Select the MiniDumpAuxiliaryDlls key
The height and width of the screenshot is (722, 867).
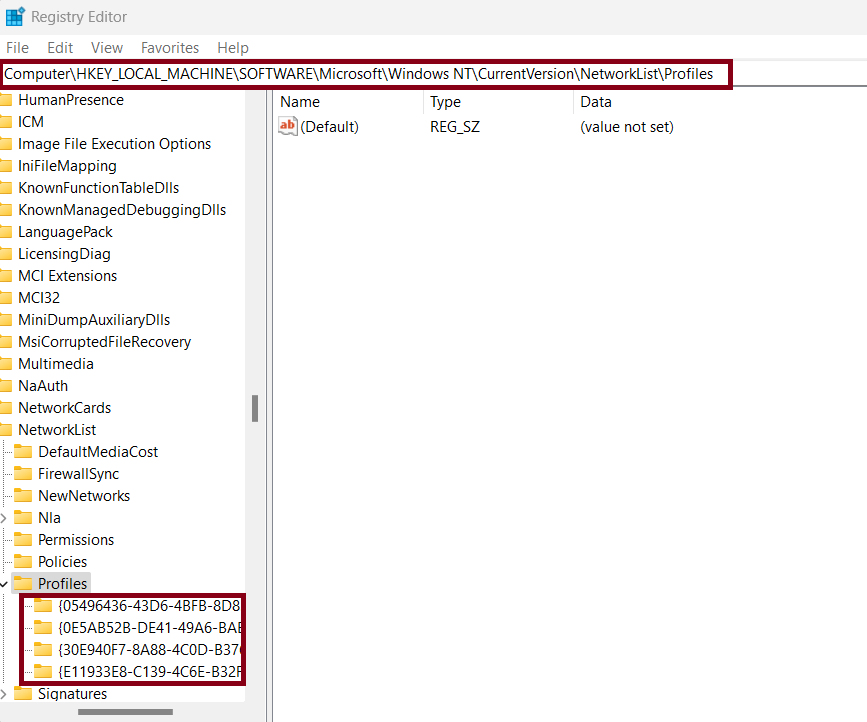(x=94, y=320)
